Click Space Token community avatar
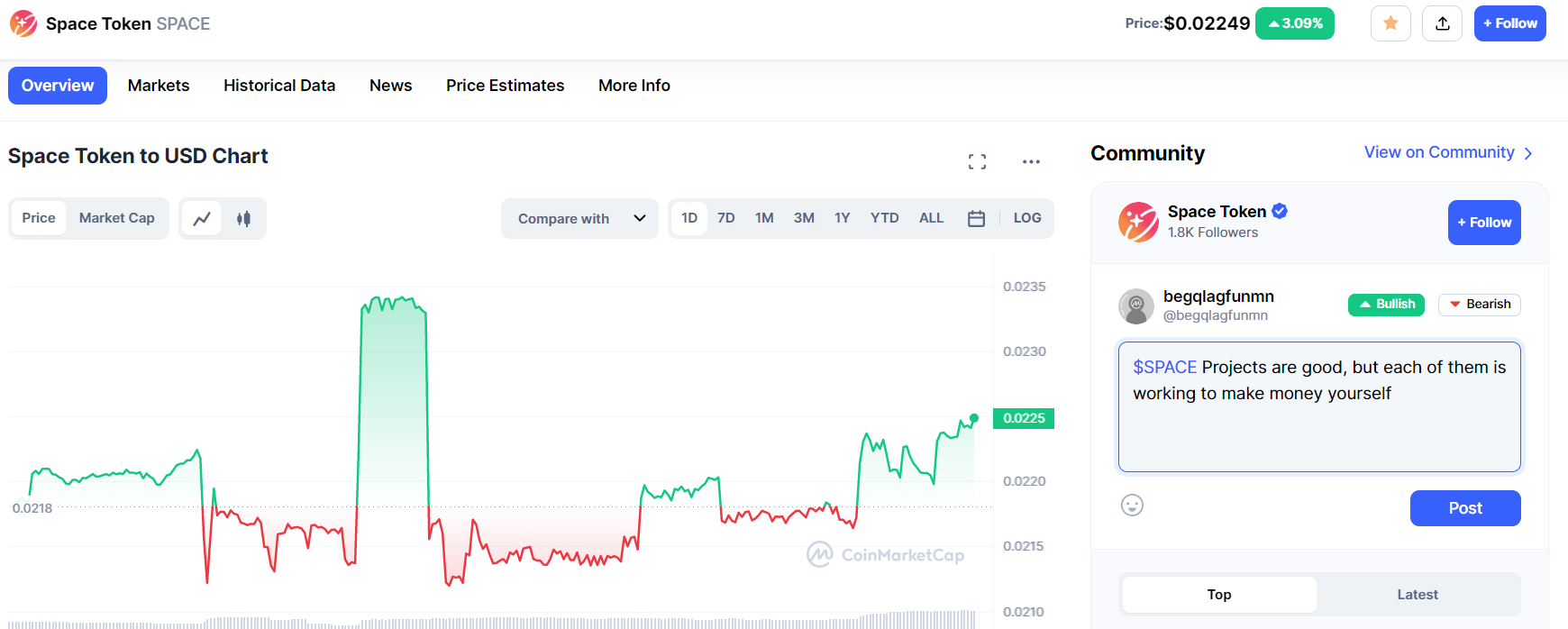Image resolution: width=1568 pixels, height=629 pixels. 1138,222
